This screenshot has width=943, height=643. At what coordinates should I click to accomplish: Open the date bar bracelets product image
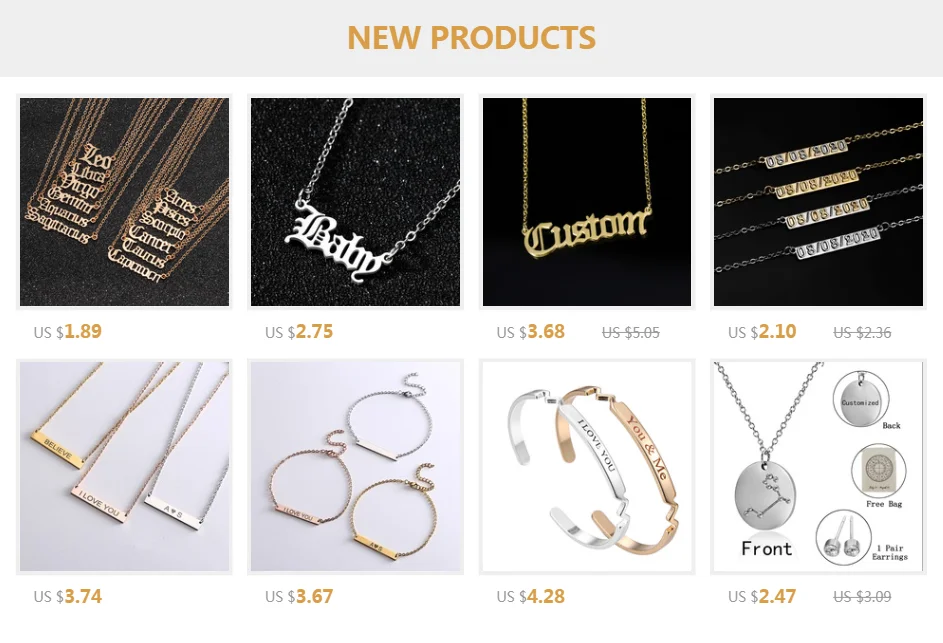pyautogui.click(x=818, y=202)
